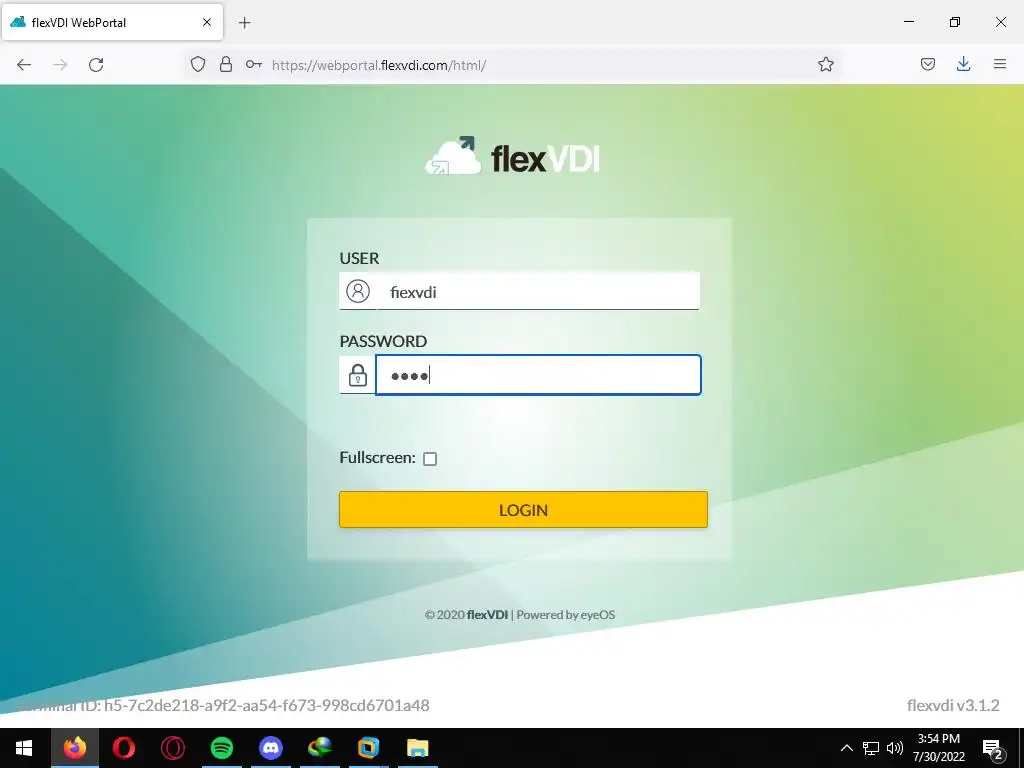Image resolution: width=1024 pixels, height=768 pixels.
Task: Open Firefox from the taskbar
Action: 74,748
